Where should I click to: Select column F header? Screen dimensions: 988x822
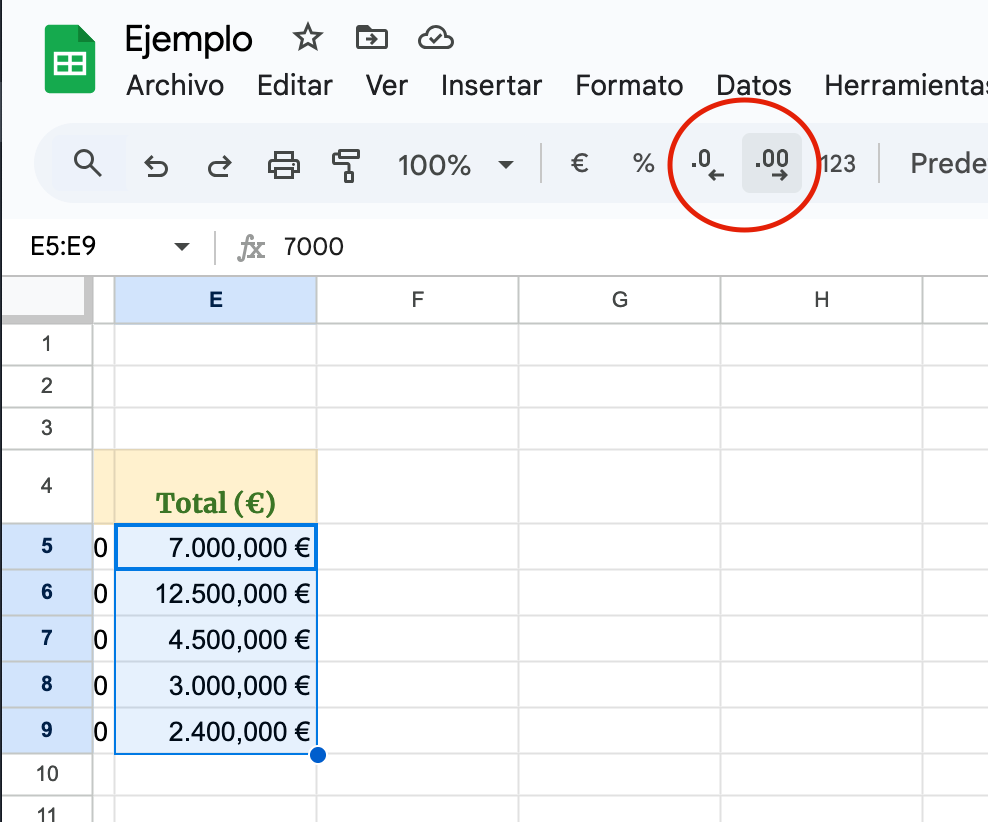[417, 300]
